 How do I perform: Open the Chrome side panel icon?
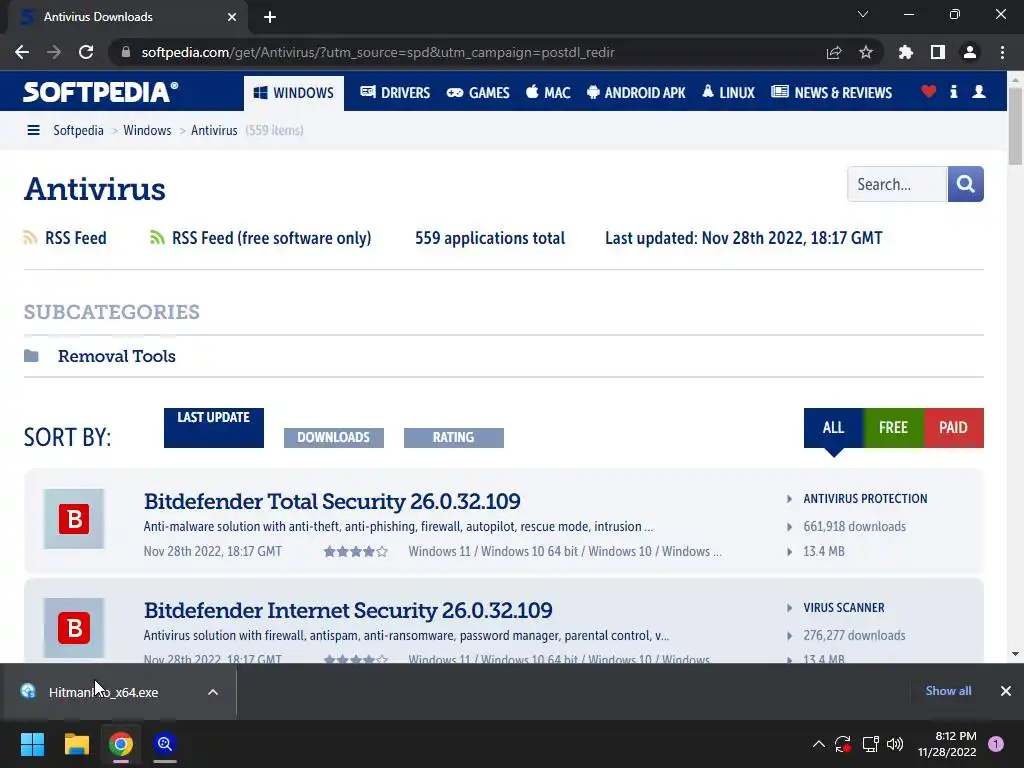click(938, 52)
